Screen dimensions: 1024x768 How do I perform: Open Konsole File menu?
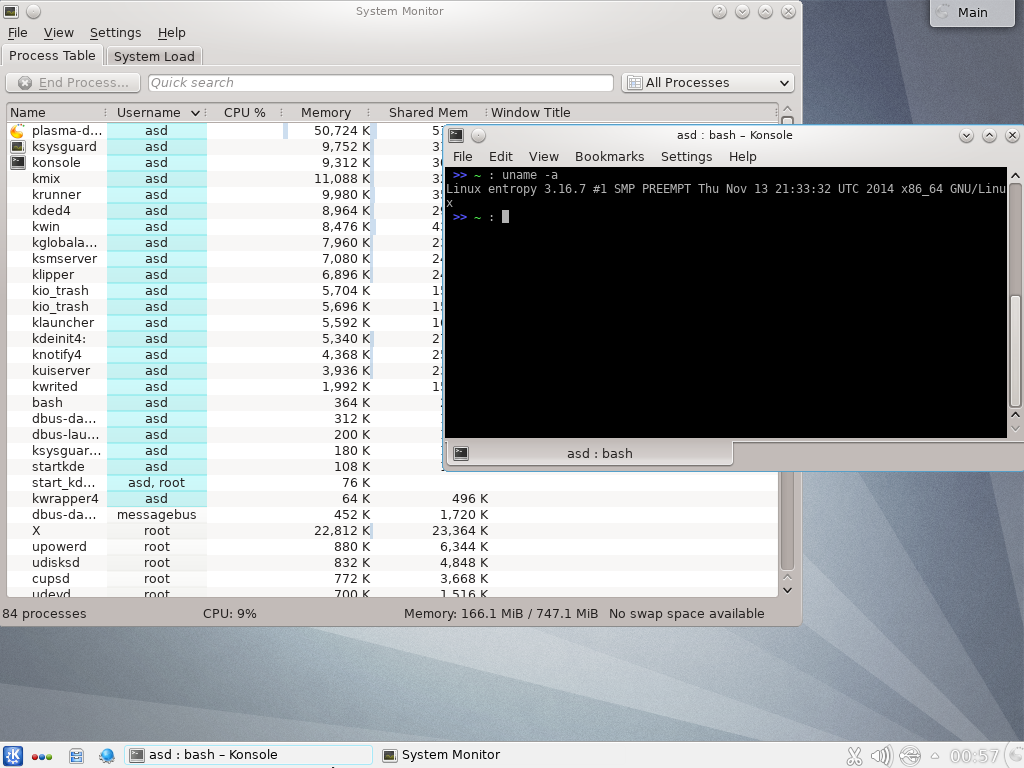(x=462, y=157)
